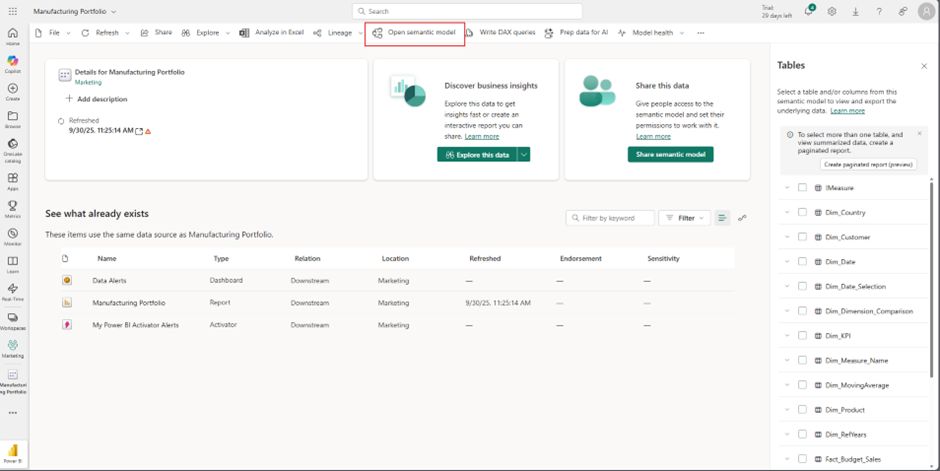Open the Filter dropdown
This screenshot has width=940, height=471.
point(686,218)
